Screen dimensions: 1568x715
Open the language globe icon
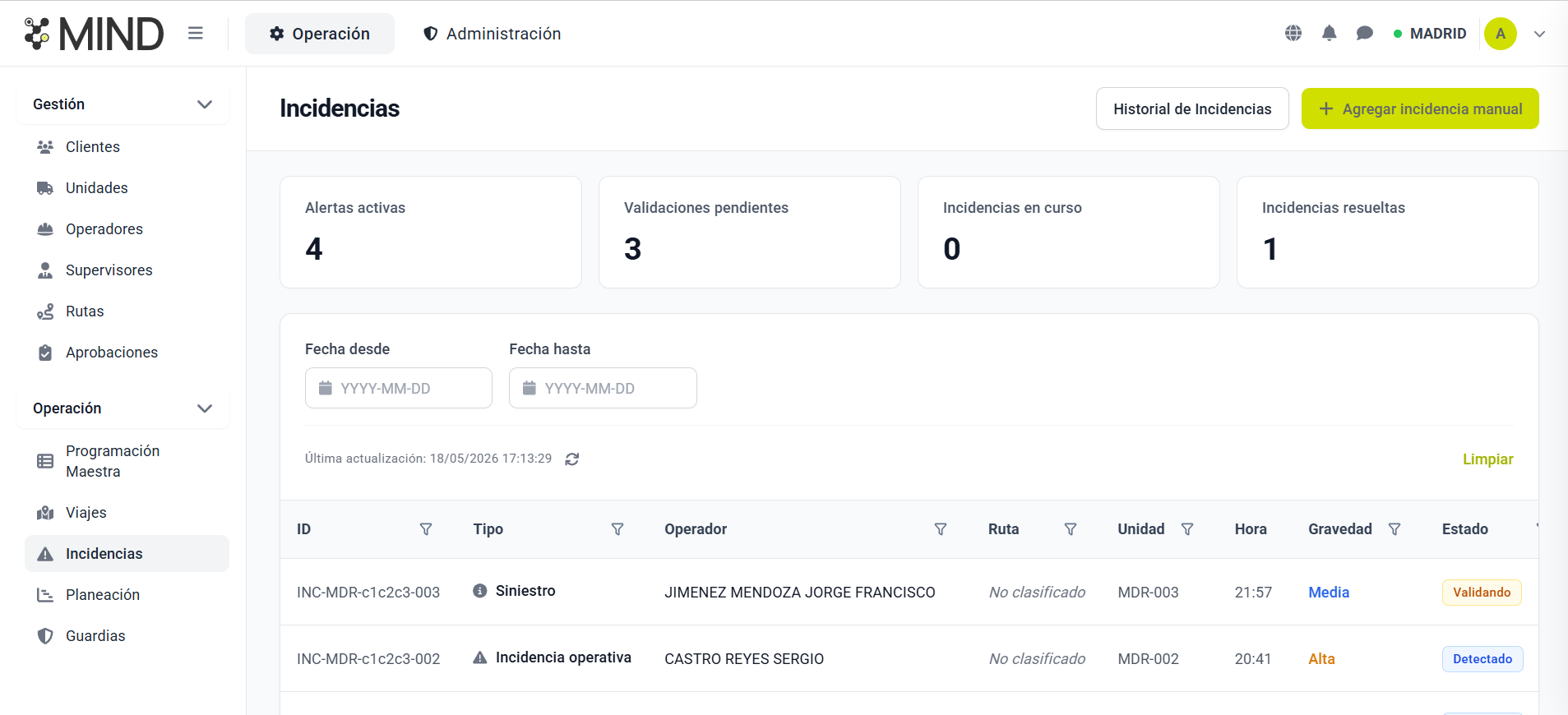coord(1293,34)
